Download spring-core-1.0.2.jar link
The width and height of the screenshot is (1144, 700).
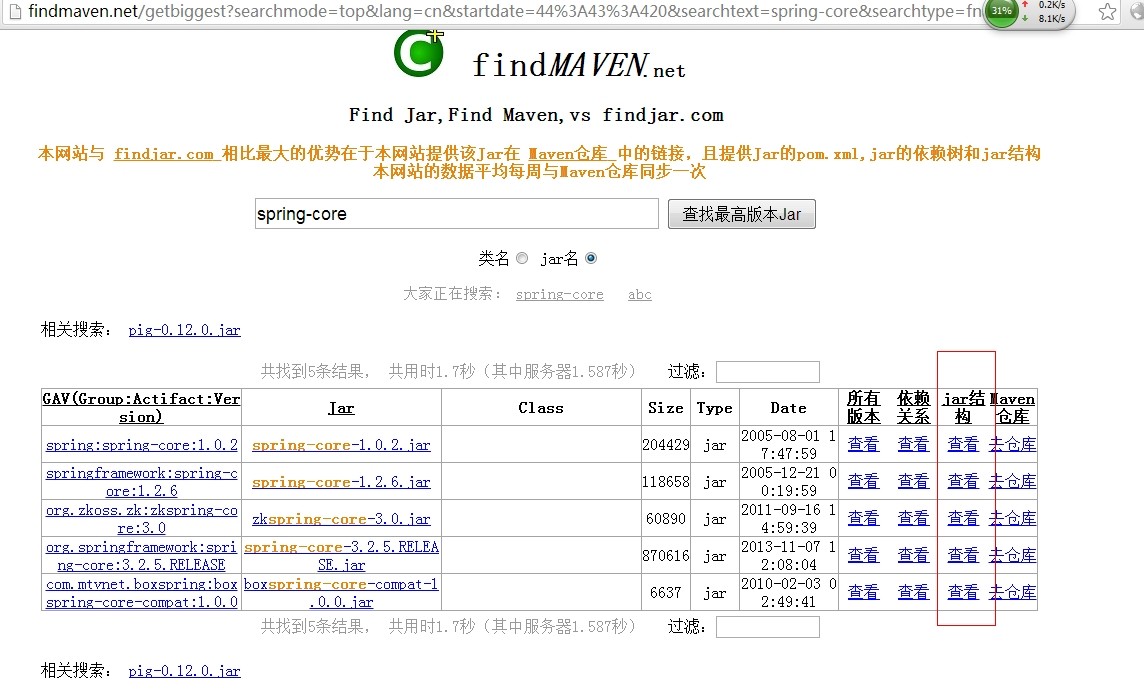[341, 445]
